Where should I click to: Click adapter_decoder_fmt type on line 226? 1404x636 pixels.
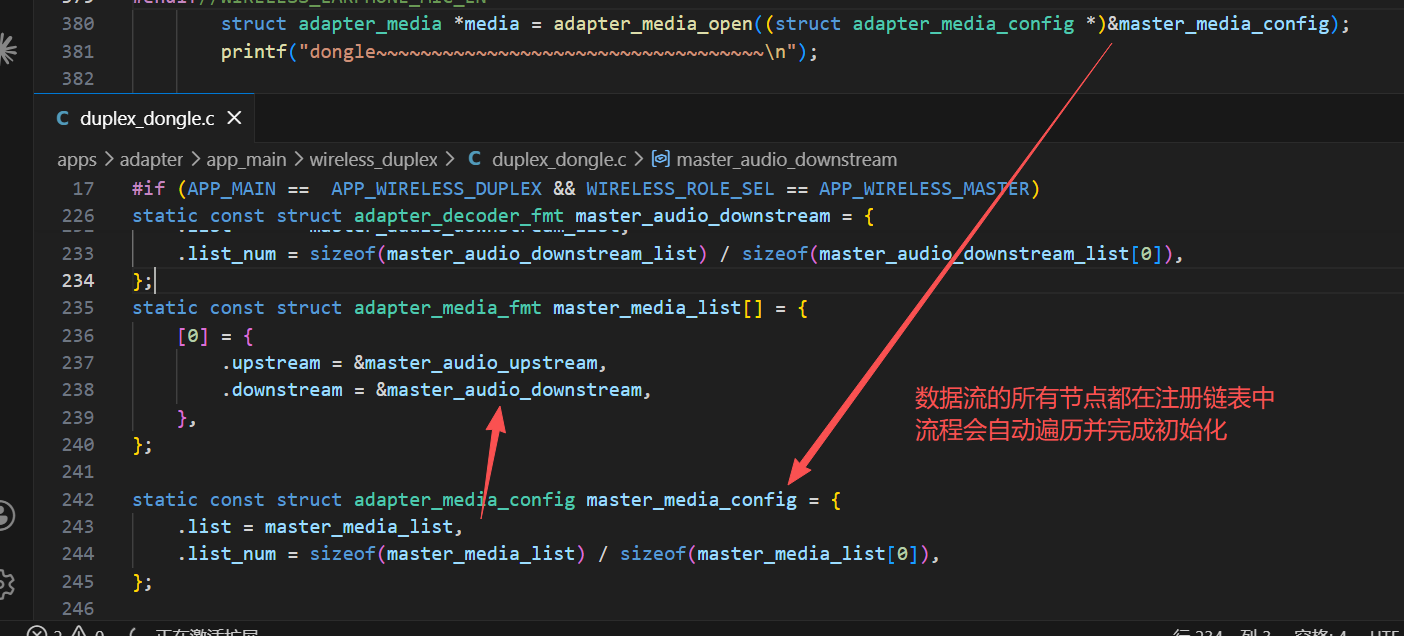[x=459, y=216]
